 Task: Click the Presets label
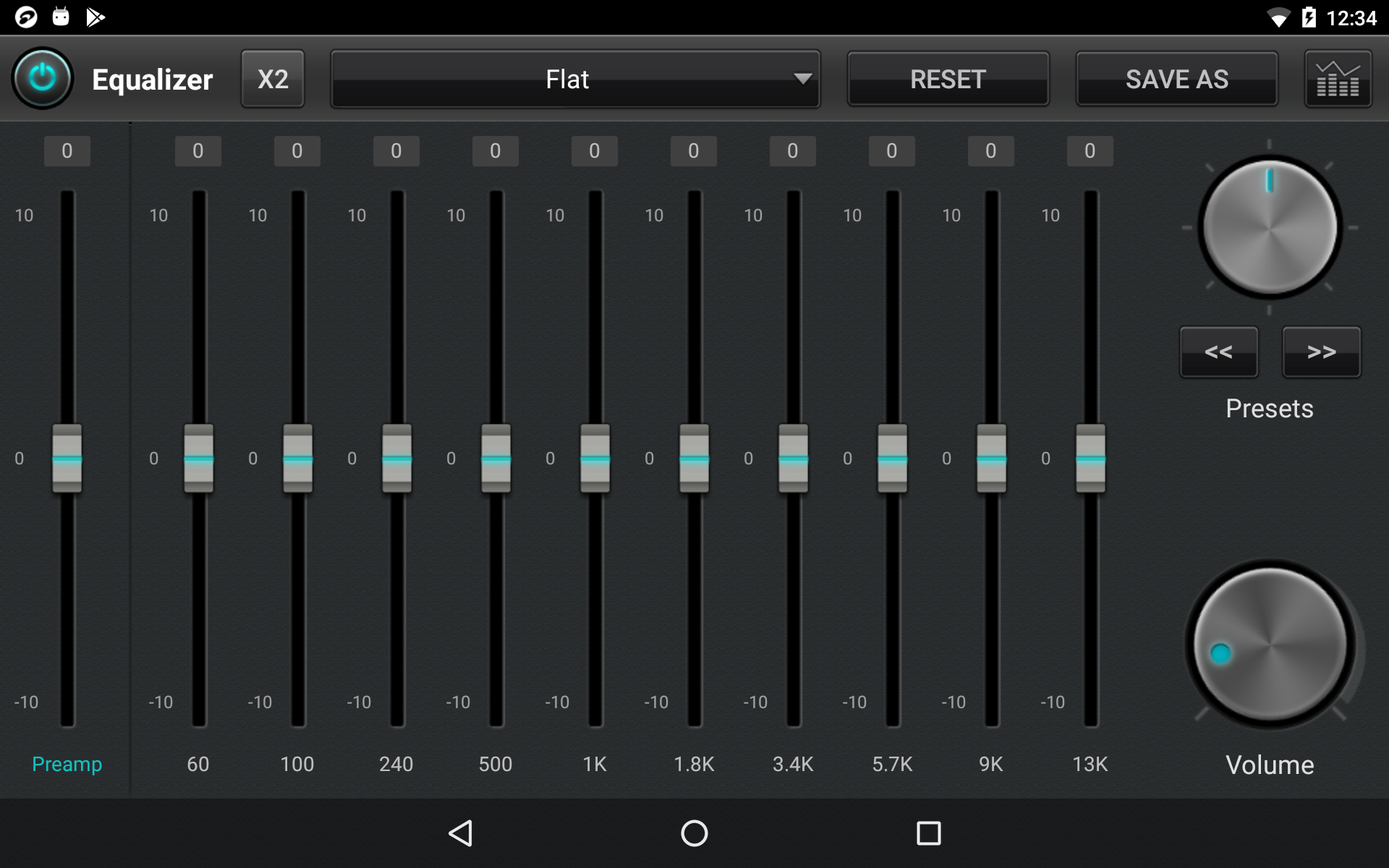pyautogui.click(x=1270, y=409)
